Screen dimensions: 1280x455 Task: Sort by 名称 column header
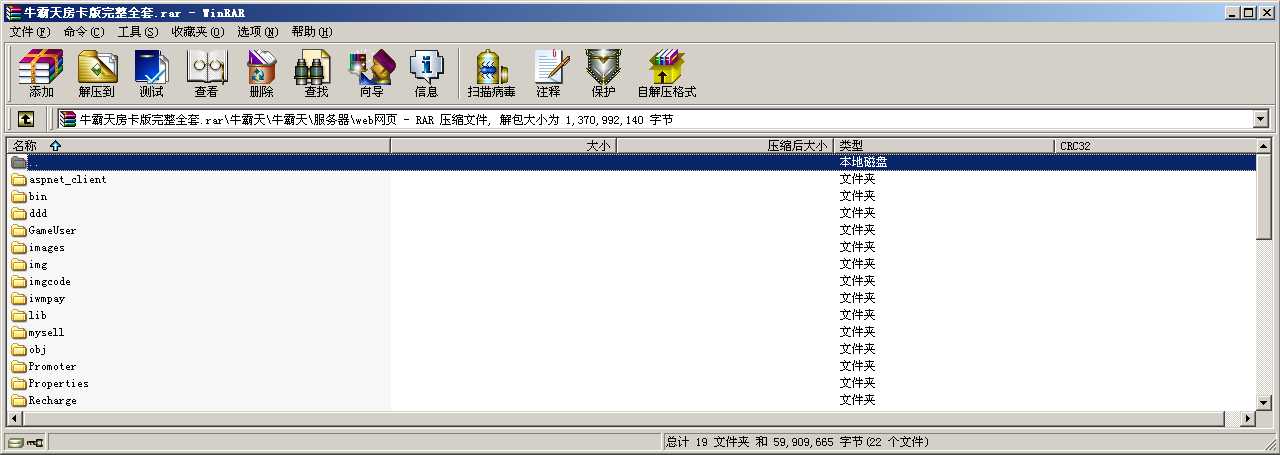199,145
